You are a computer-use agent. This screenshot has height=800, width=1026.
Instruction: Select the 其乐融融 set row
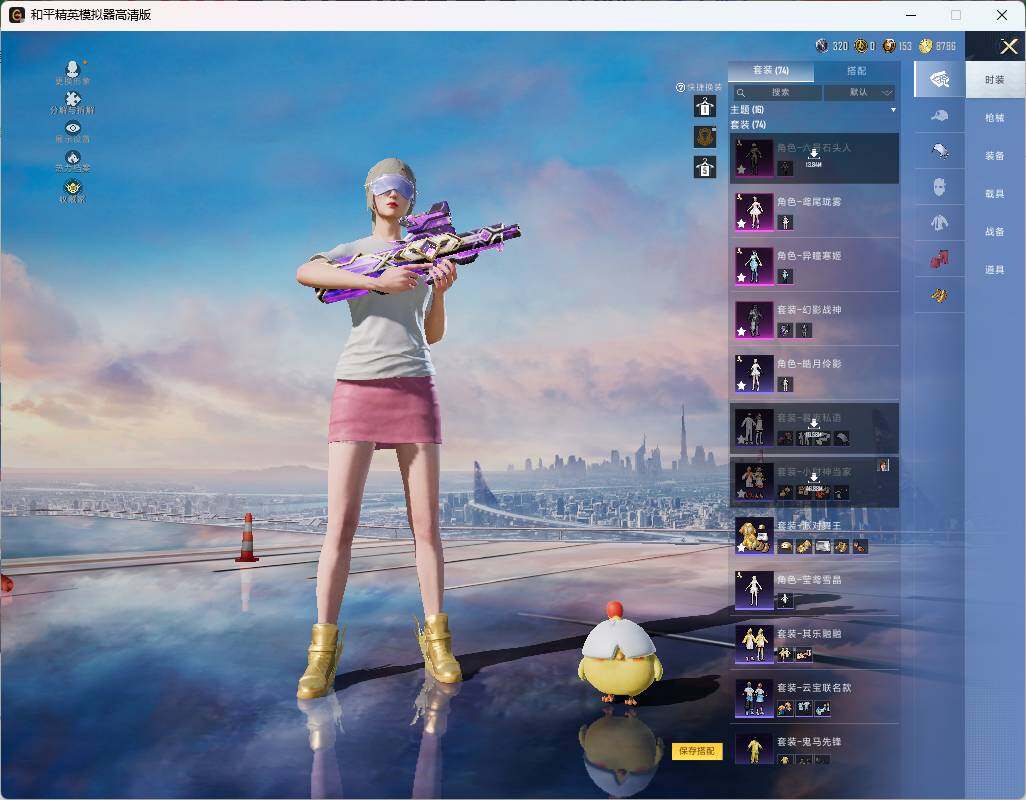point(814,645)
